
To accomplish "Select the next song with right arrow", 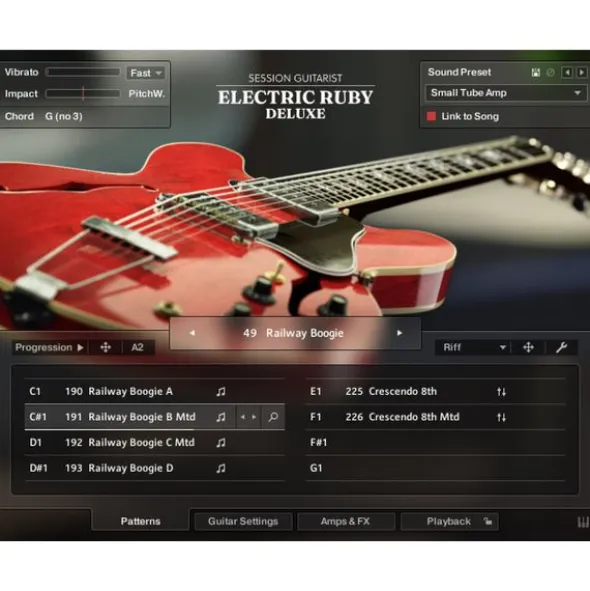I will 399,333.
